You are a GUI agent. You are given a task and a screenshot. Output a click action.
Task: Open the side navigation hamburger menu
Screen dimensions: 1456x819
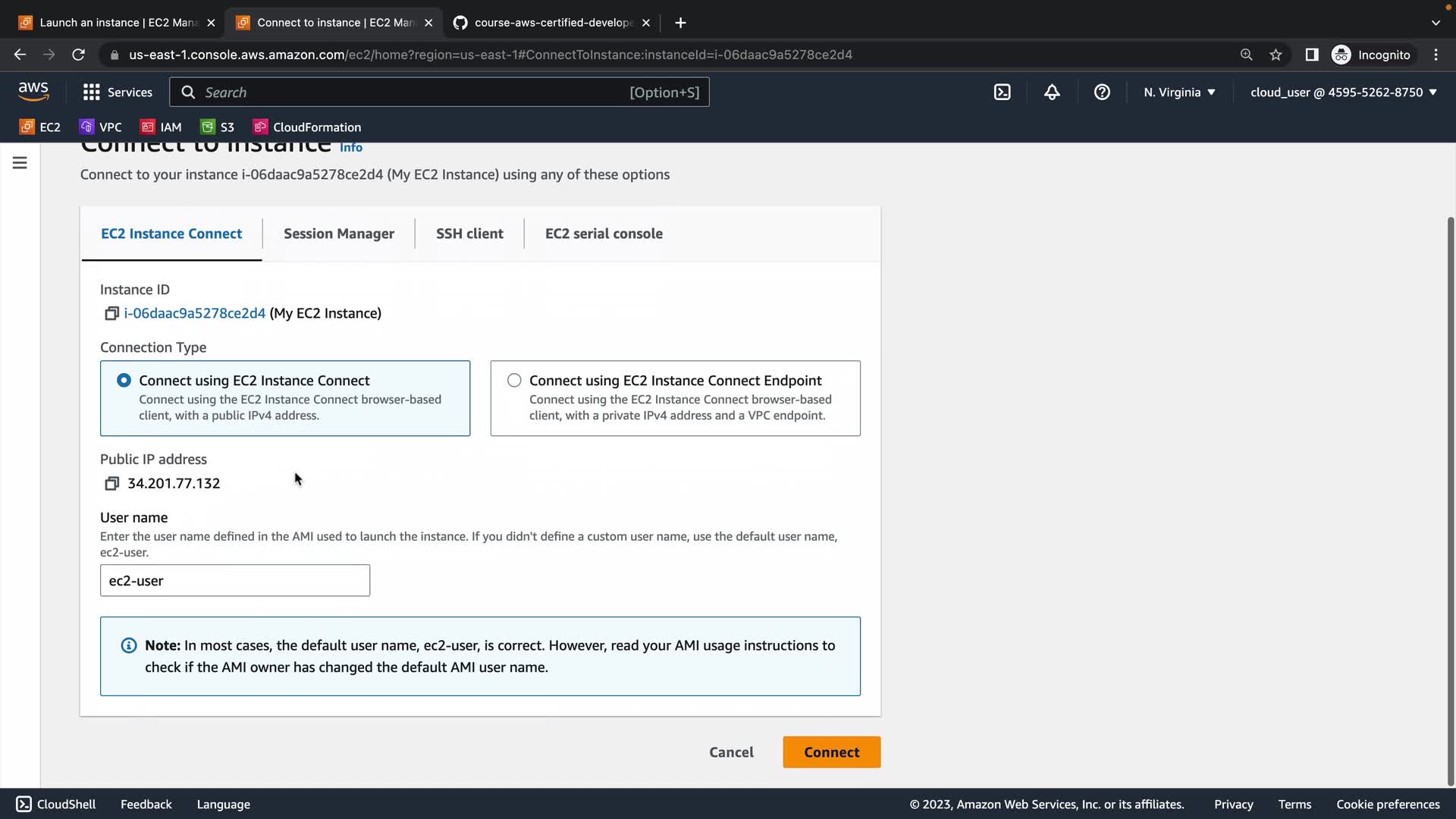coord(20,163)
